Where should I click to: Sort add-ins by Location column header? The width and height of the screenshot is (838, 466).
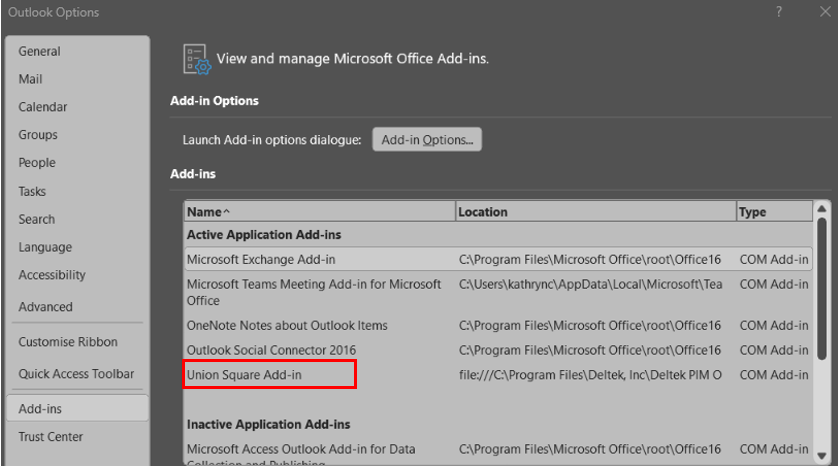[596, 212]
